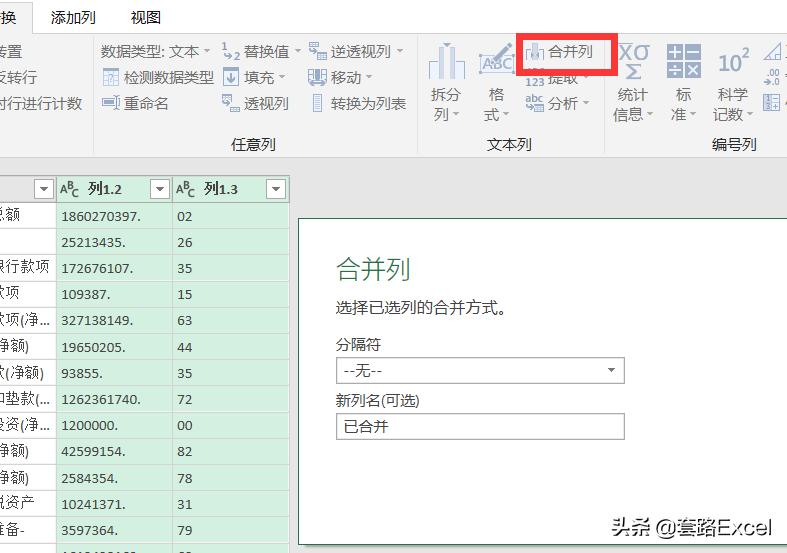This screenshot has width=787, height=553.
Task: Select the cell 327138149.
Action: [114, 321]
